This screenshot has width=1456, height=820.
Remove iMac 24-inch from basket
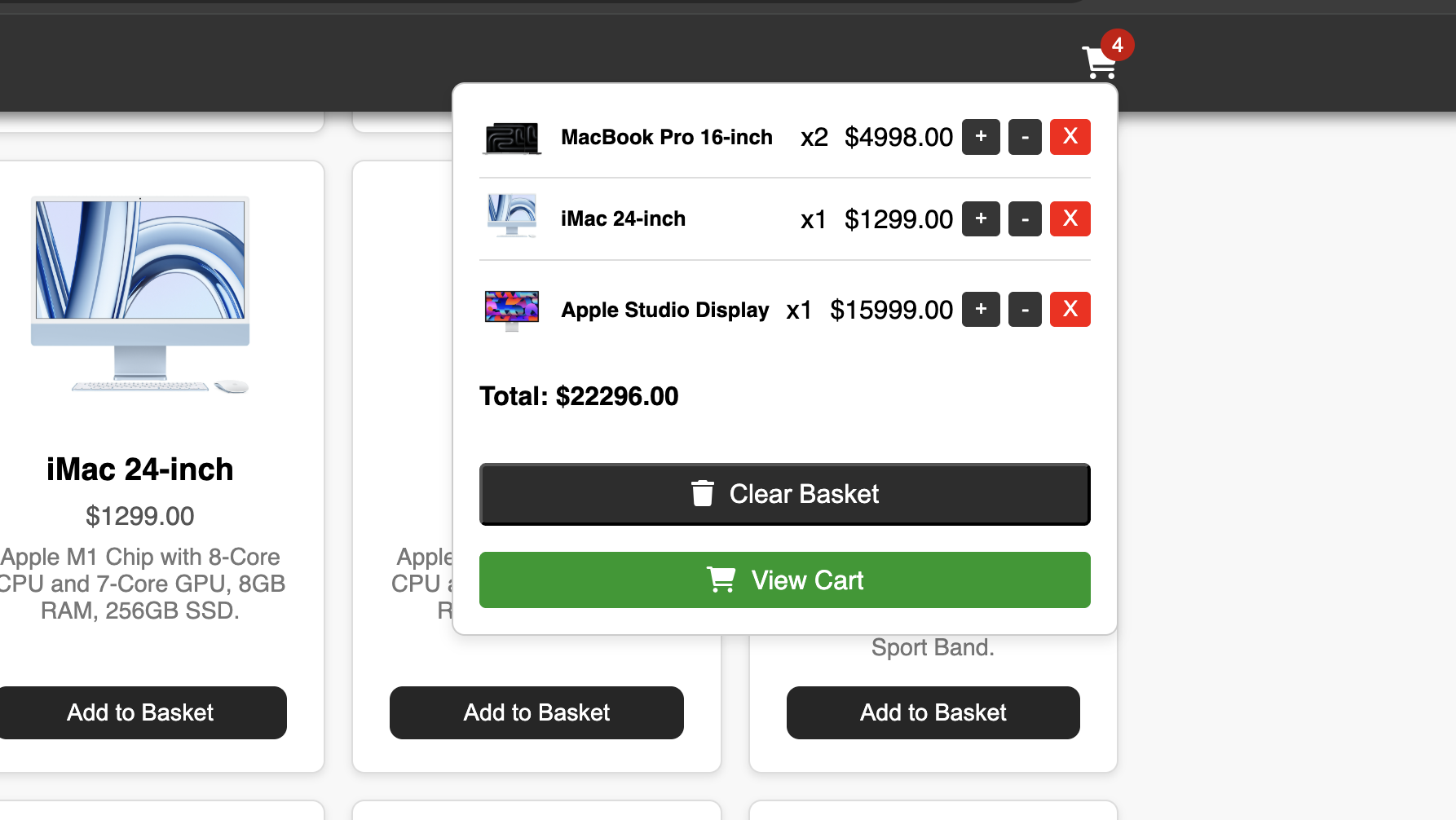(x=1070, y=219)
